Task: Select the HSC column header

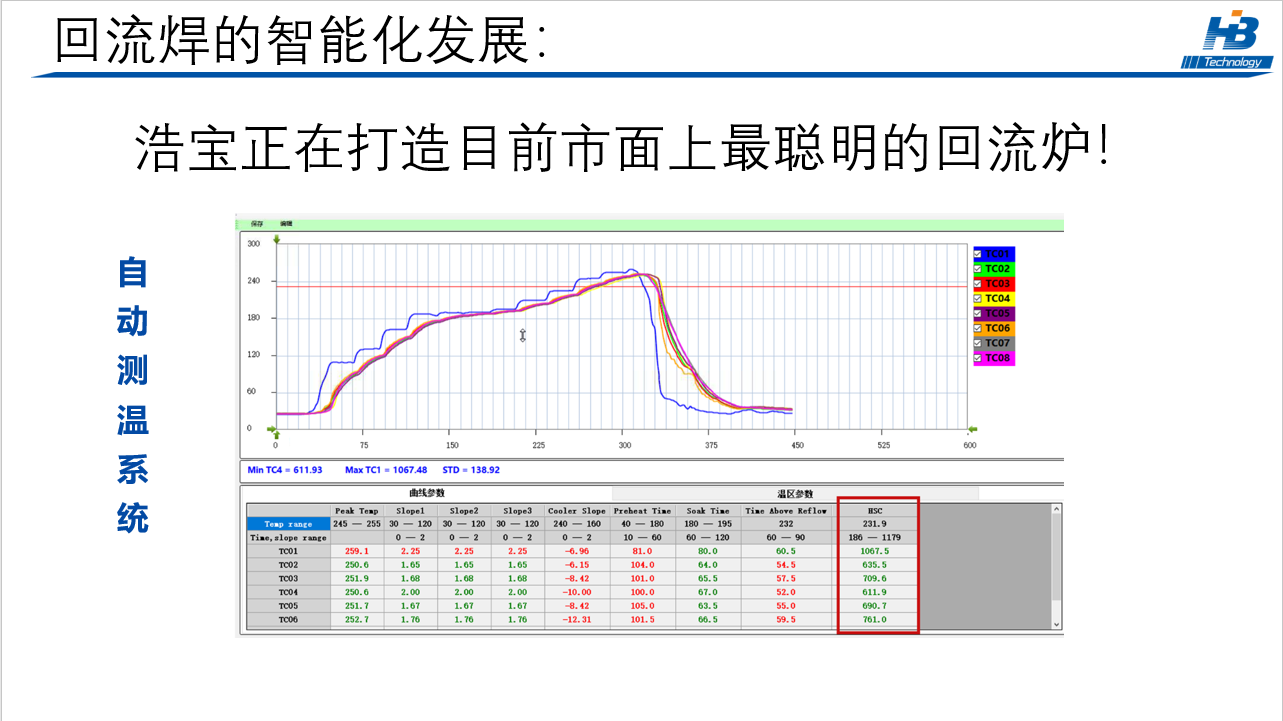Action: [x=875, y=511]
